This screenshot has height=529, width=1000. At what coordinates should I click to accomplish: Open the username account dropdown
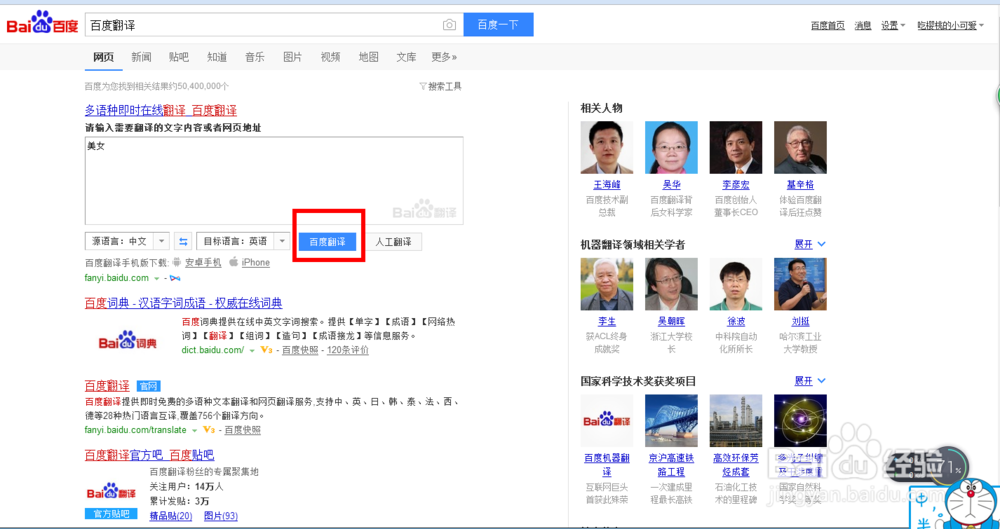[x=950, y=26]
